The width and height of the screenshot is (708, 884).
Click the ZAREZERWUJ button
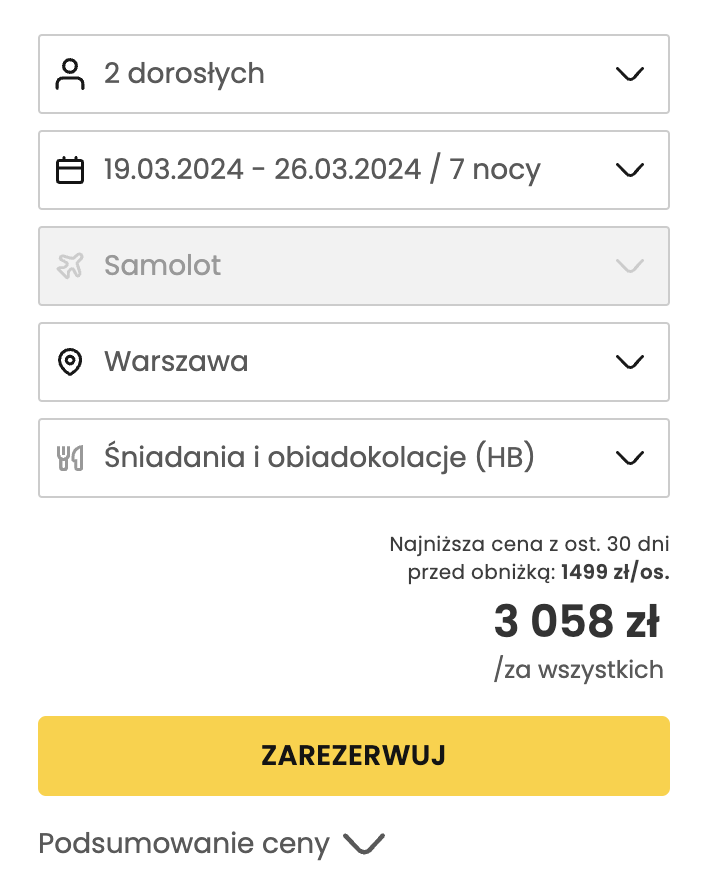[x=353, y=756]
